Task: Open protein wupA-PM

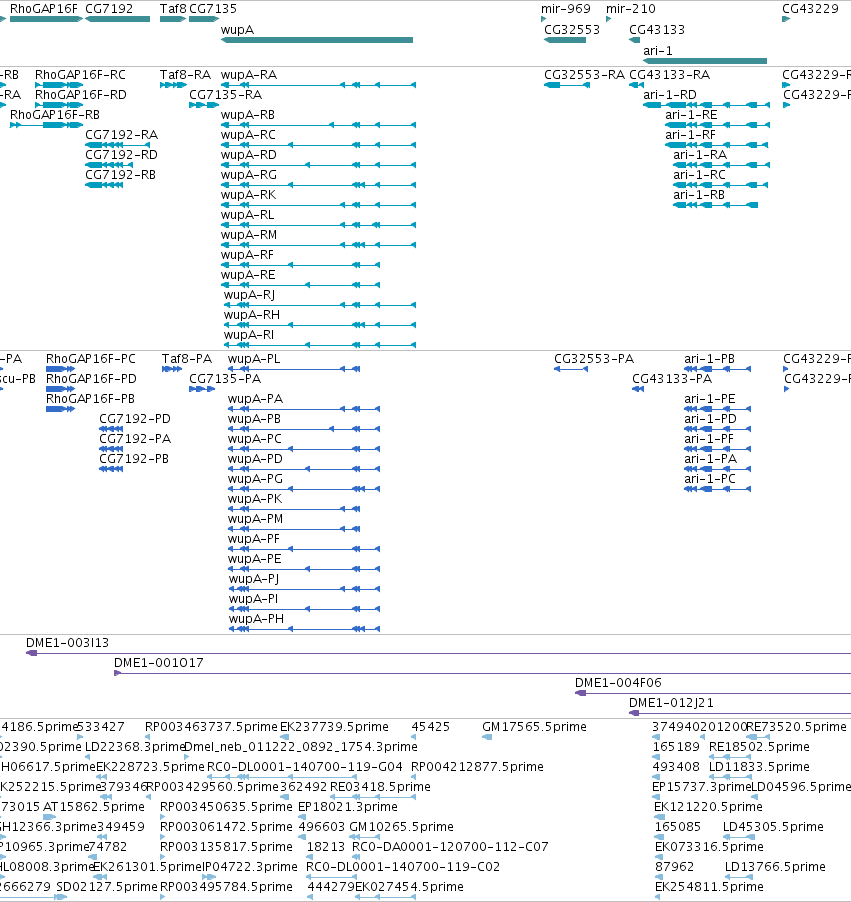Action: pos(255,519)
